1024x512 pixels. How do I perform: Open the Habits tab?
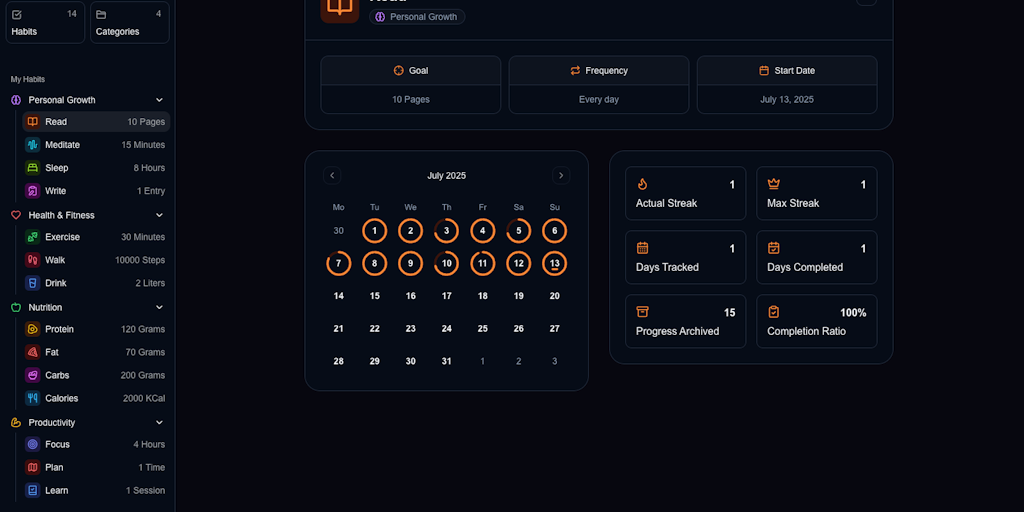pos(44,22)
